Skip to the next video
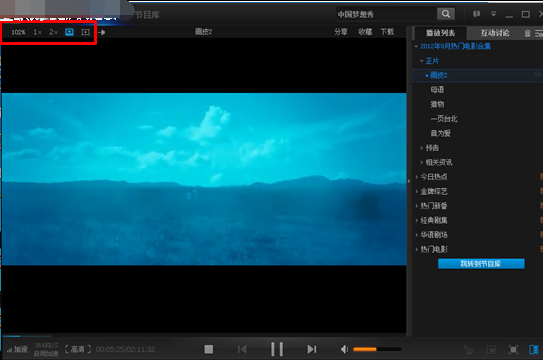The height and width of the screenshot is (360, 543). coord(312,349)
